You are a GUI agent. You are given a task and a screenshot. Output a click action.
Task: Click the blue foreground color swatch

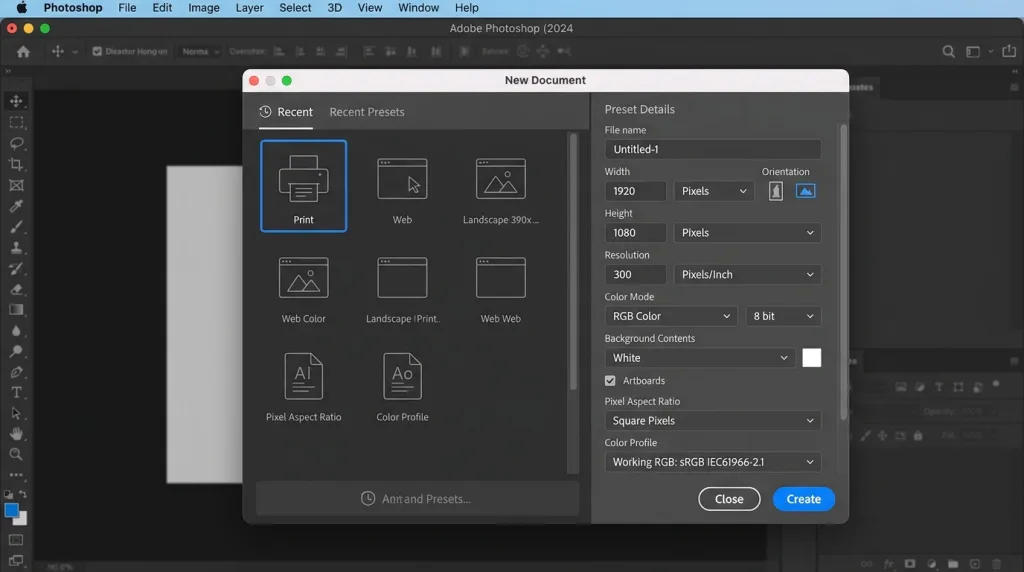11,510
